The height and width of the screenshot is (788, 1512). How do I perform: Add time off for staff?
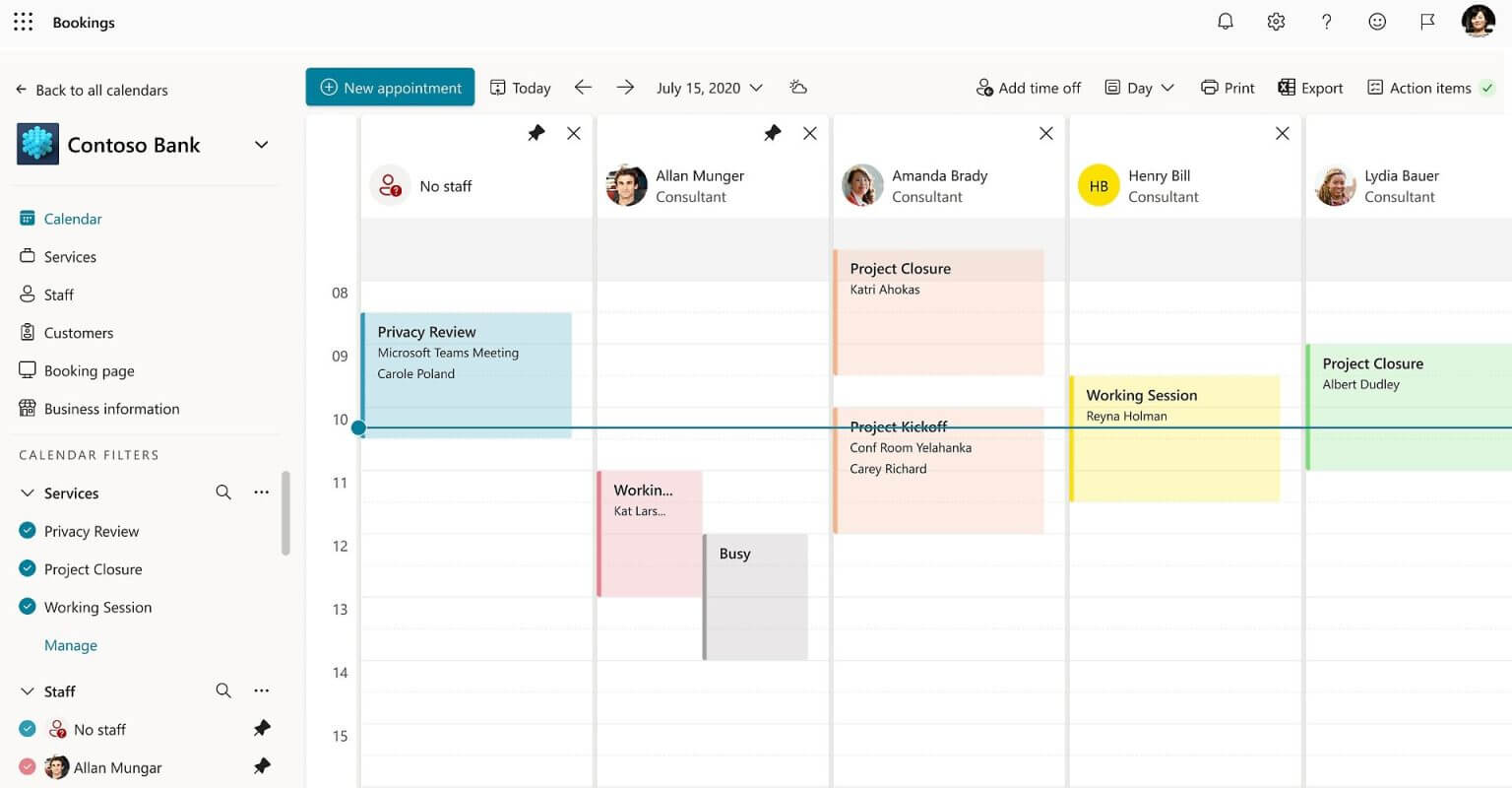[x=1028, y=88]
